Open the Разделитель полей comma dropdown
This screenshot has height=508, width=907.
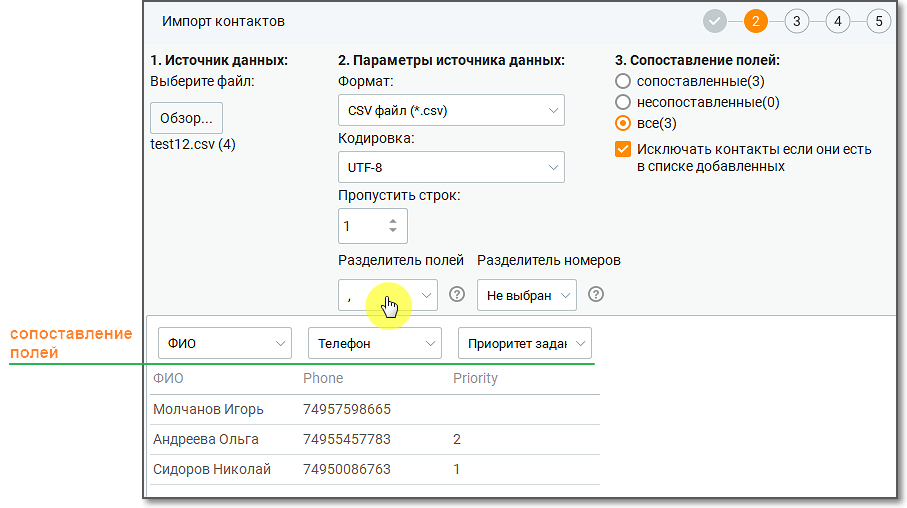pyautogui.click(x=388, y=295)
